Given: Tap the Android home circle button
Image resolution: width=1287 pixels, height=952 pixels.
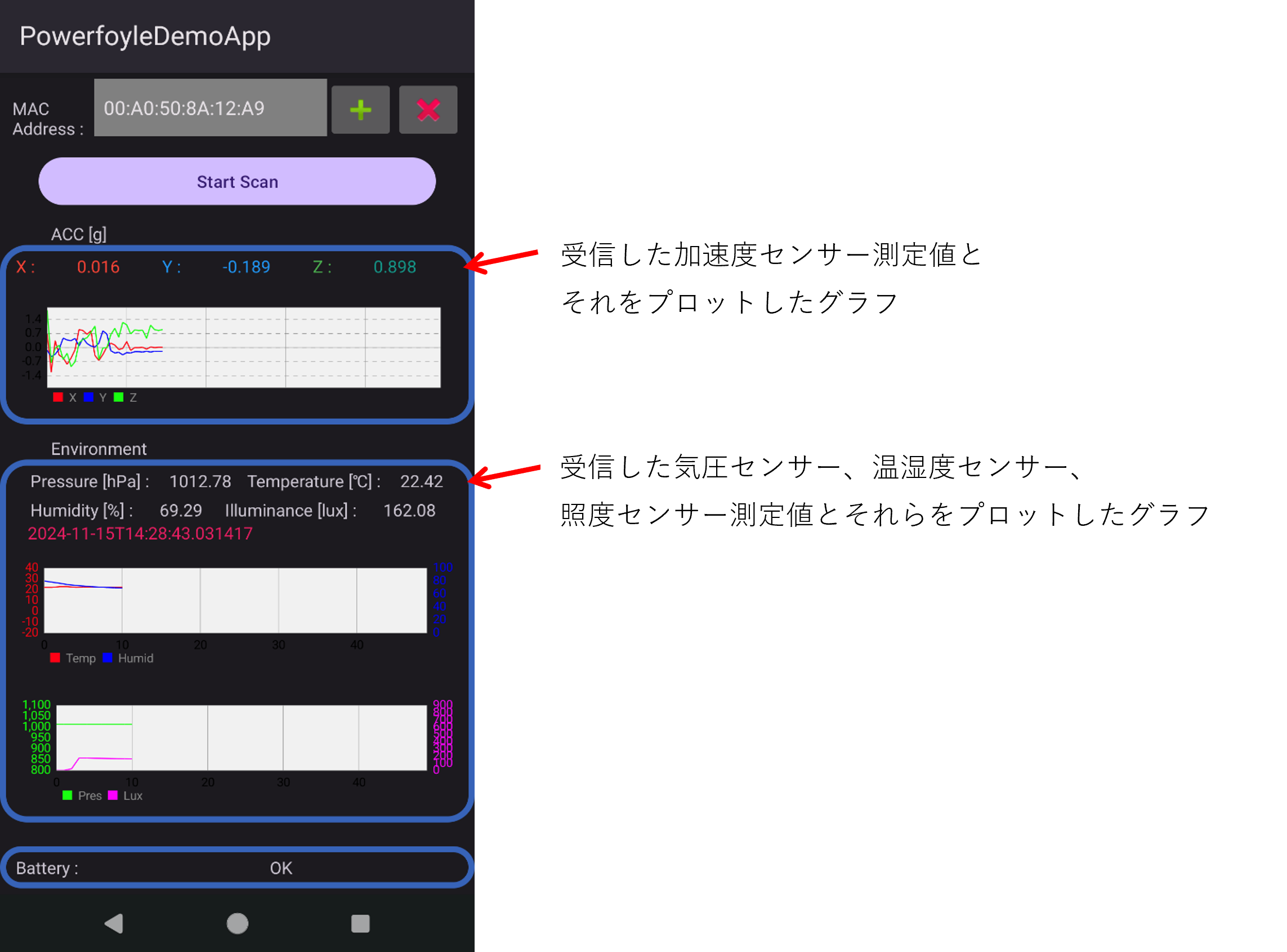Looking at the screenshot, I should [236, 923].
